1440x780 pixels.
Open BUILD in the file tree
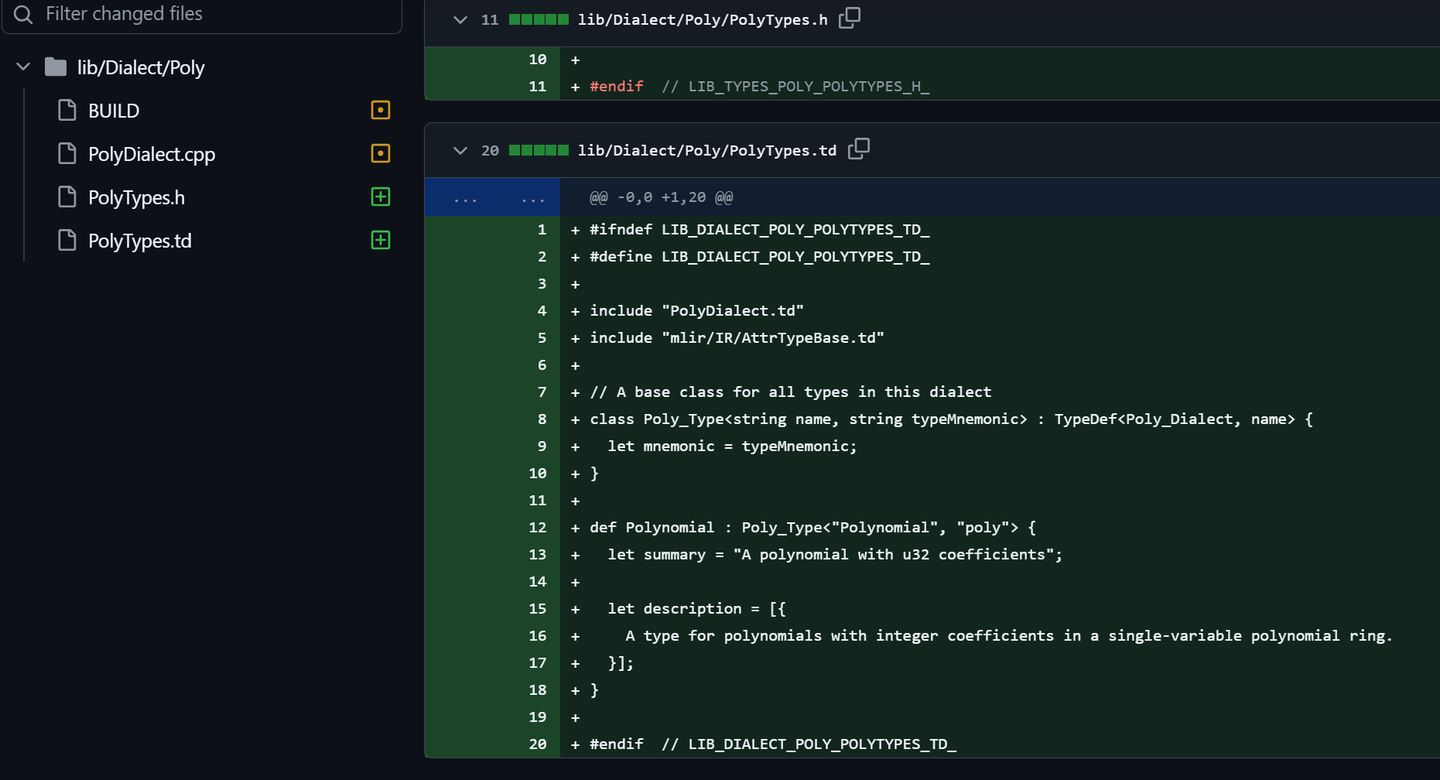point(113,111)
